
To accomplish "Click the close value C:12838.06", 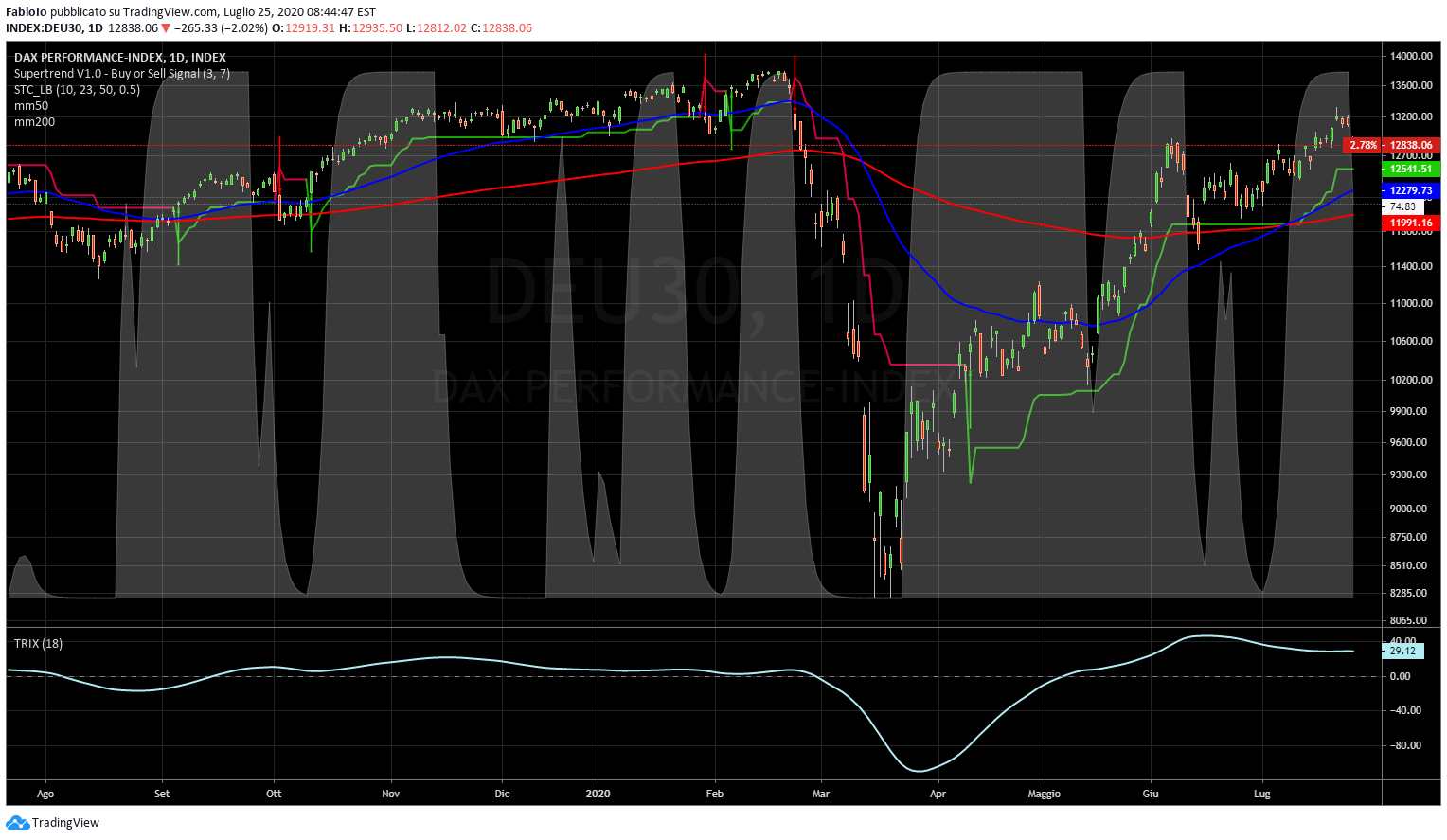I will 502,28.
